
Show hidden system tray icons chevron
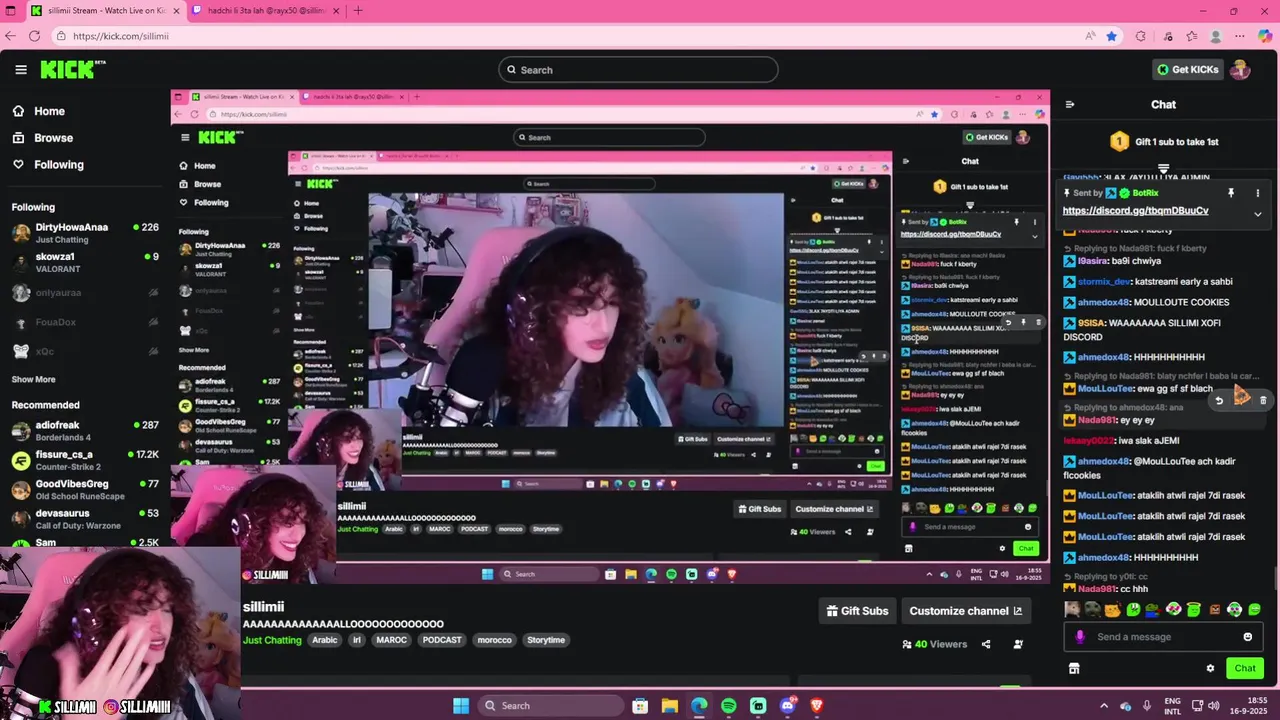[x=1103, y=706]
